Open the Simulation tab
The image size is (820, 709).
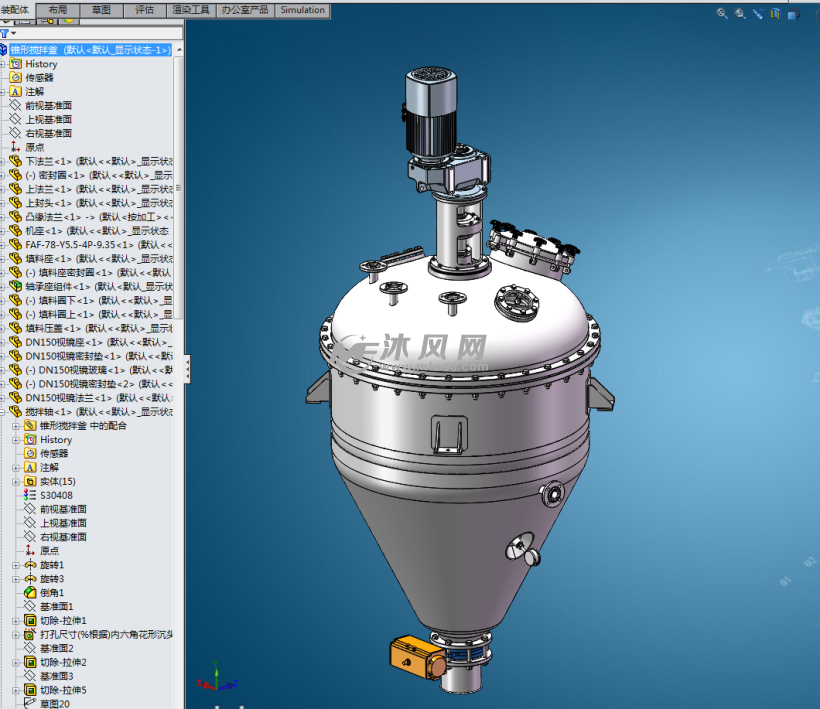(x=302, y=10)
